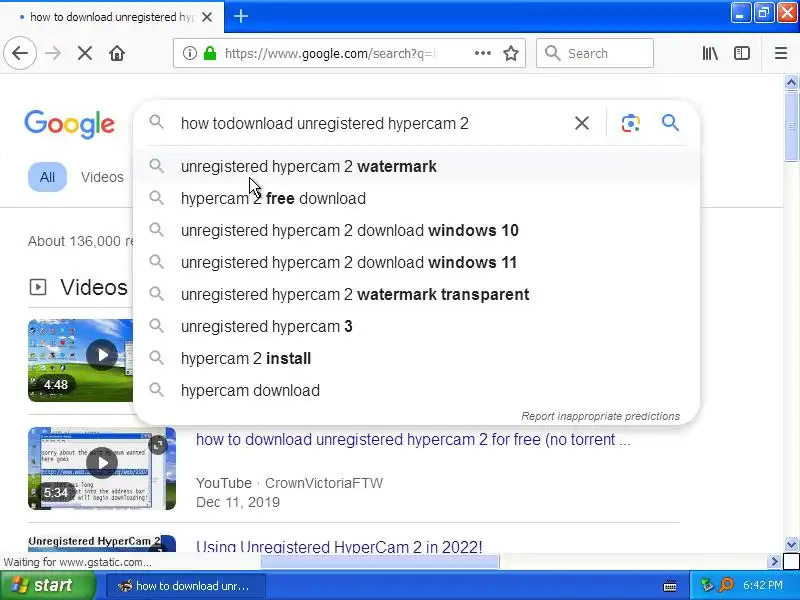Image resolution: width=800 pixels, height=600 pixels.
Task: Click the 6:42 PM system clock
Action: 762,585
